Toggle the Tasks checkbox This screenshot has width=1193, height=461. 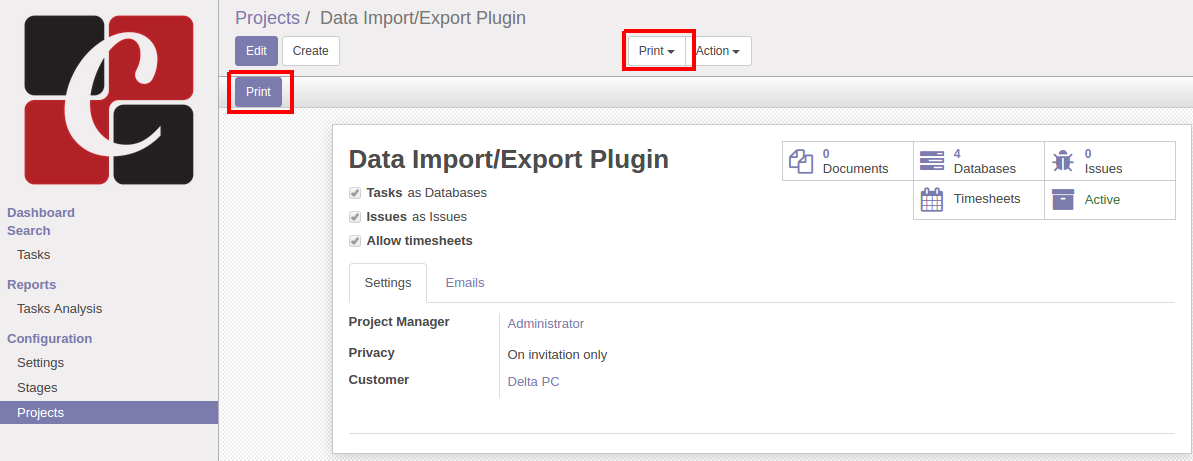355,193
